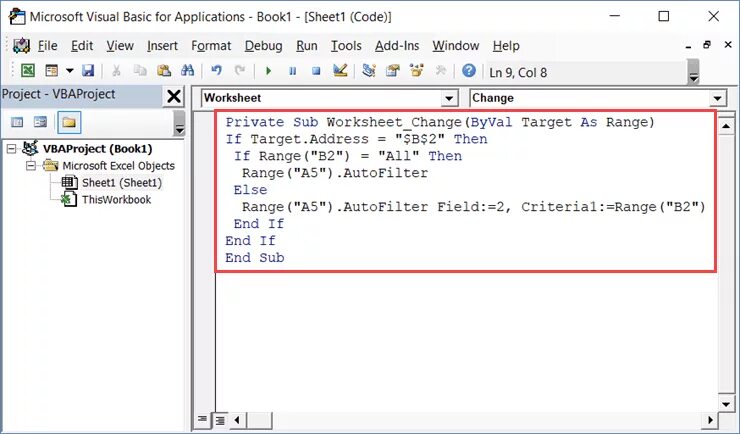Collapse the Microsoft Excel Objects folder node

pyautogui.click(x=31, y=166)
